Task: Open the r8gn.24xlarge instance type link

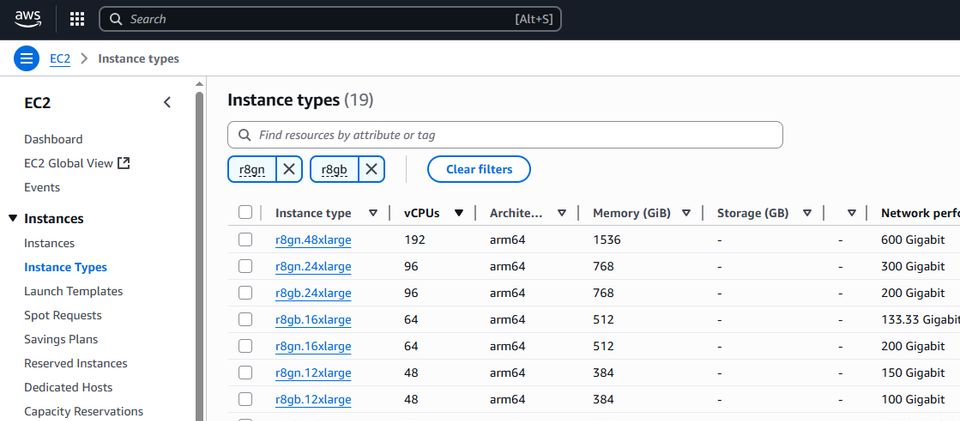Action: pyautogui.click(x=313, y=266)
